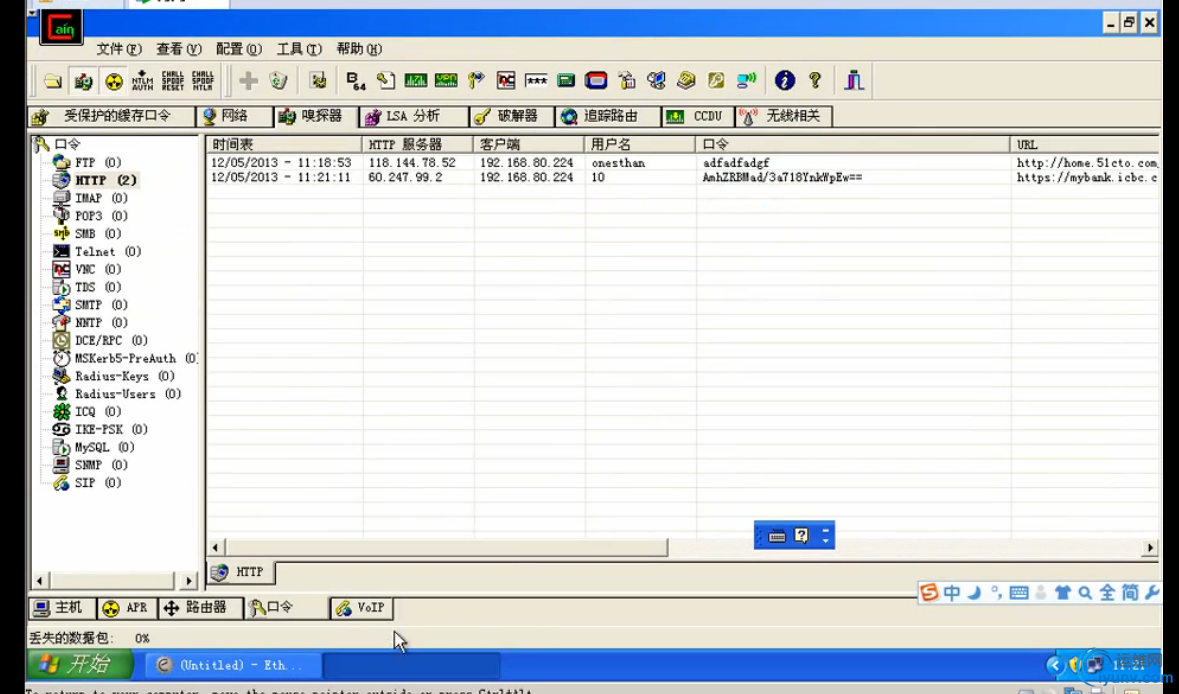The width and height of the screenshot is (1179, 694).
Task: Click the (Untitled) - Eth... taskbar item
Action: (x=232, y=665)
